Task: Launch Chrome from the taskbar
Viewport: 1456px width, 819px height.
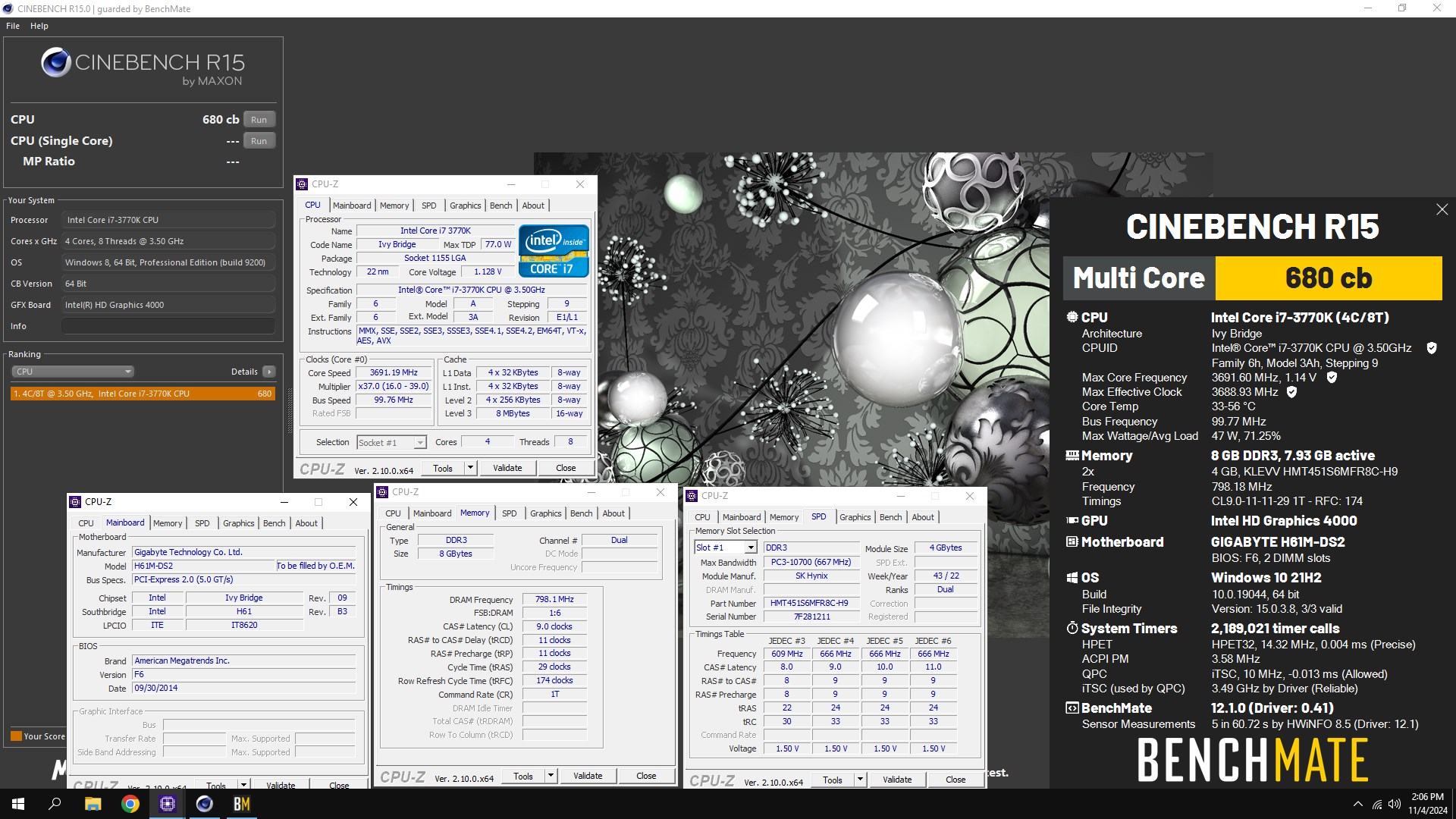Action: 130,804
